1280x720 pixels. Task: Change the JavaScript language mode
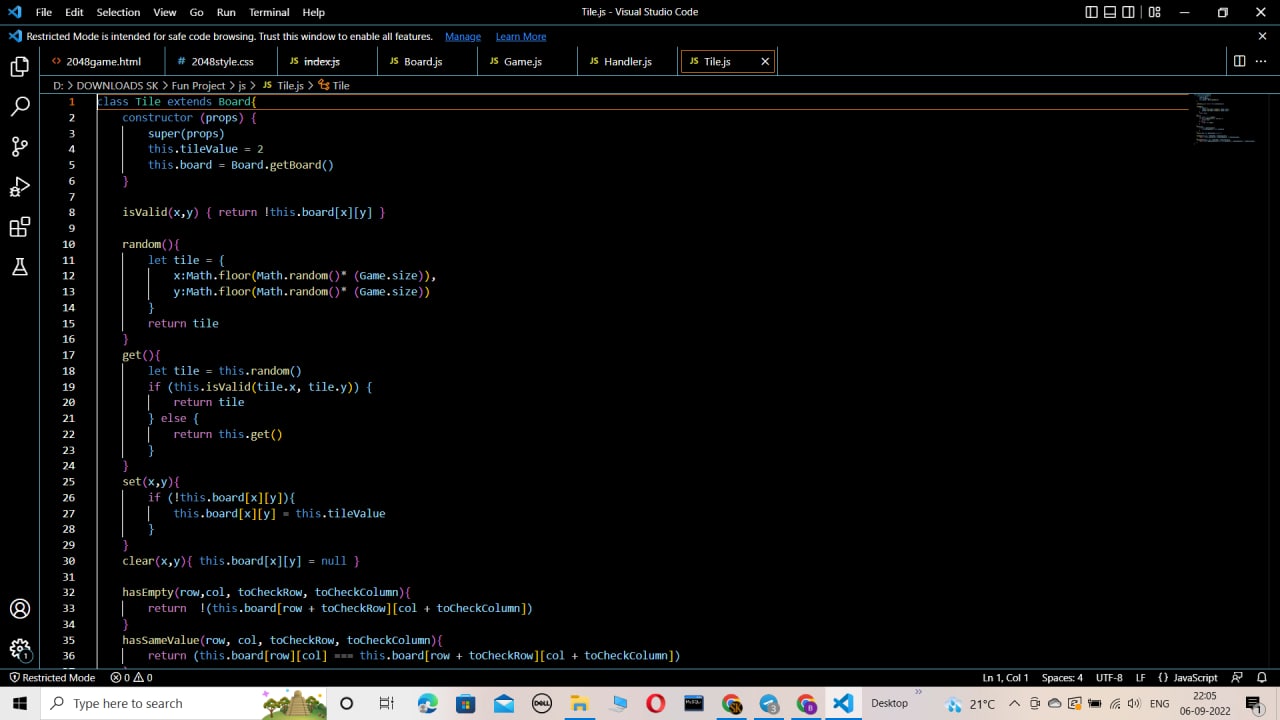point(1188,677)
